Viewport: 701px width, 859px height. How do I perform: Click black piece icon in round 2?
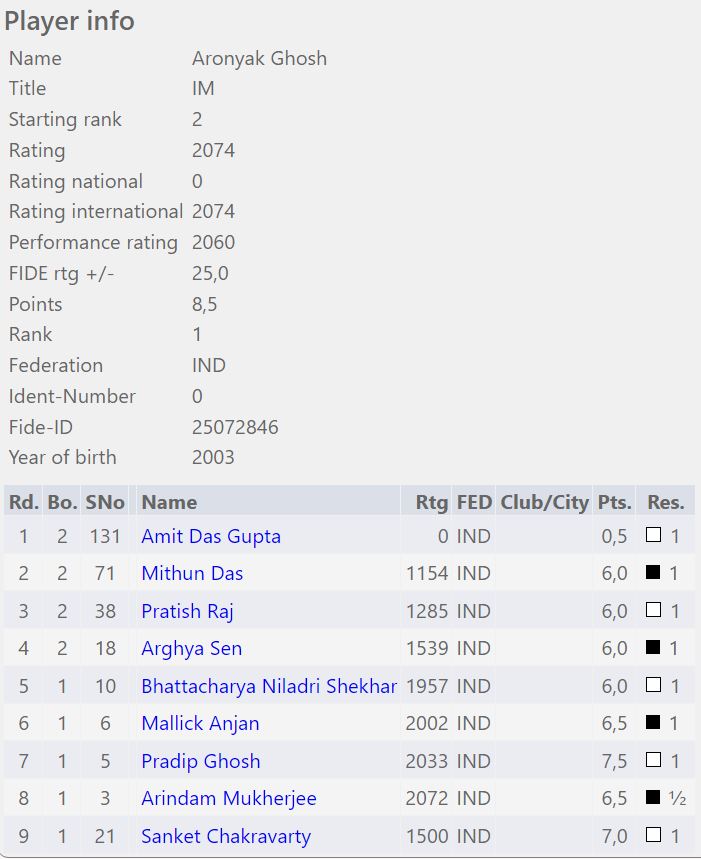tap(654, 574)
